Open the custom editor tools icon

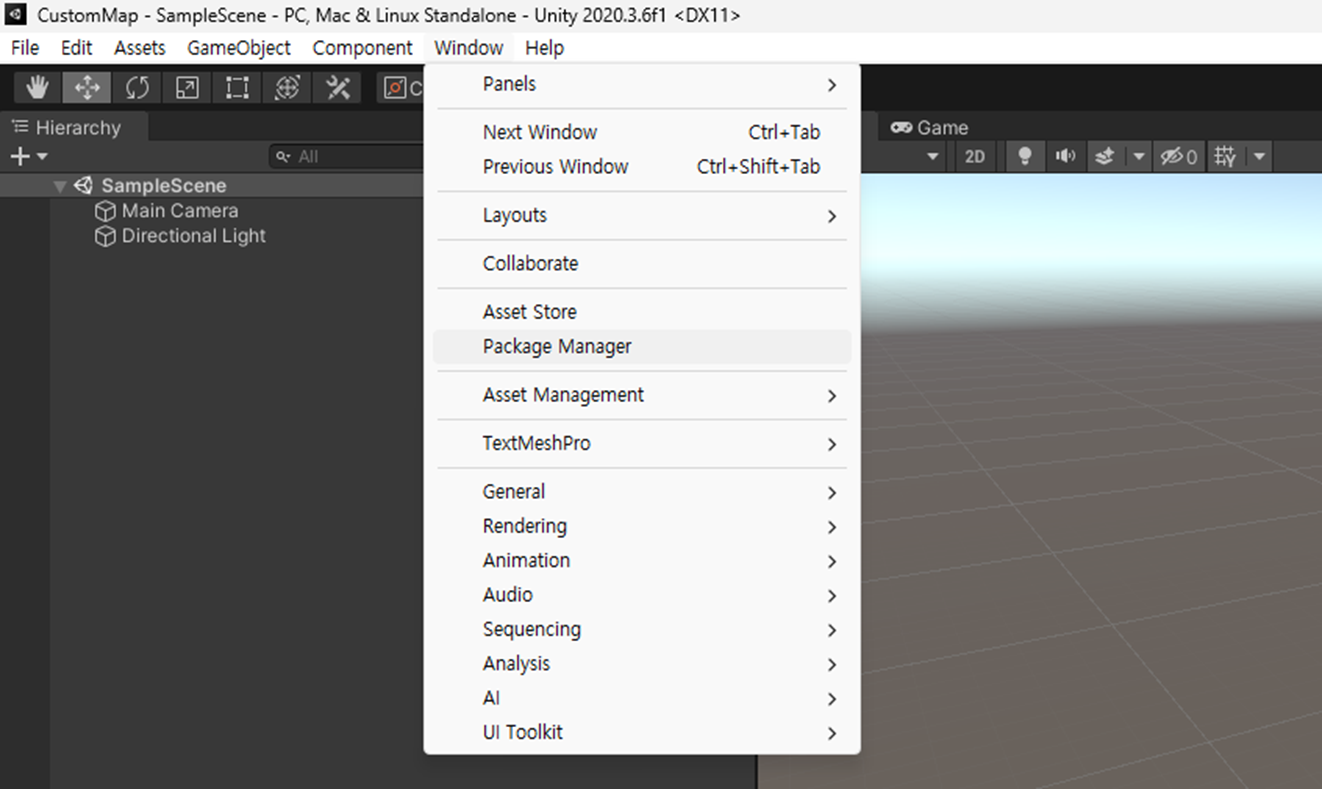pyautogui.click(x=338, y=88)
